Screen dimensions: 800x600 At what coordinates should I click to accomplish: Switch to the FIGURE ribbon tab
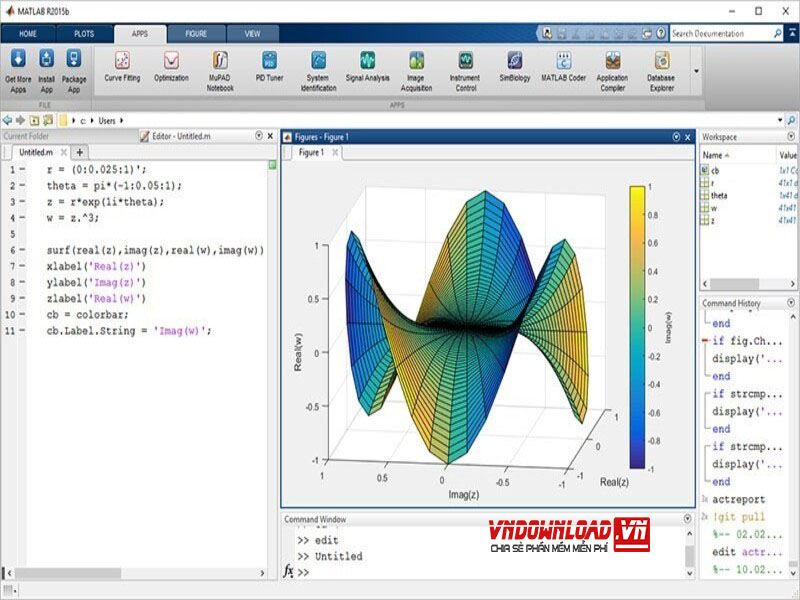196,34
